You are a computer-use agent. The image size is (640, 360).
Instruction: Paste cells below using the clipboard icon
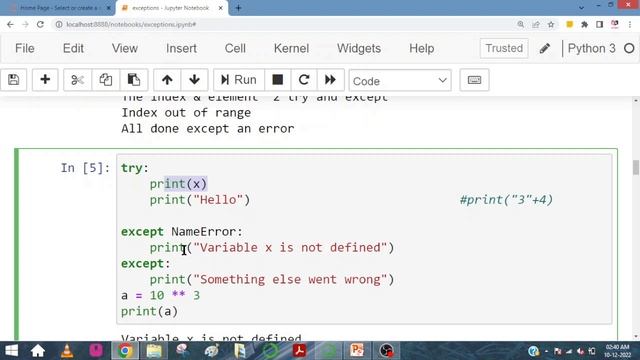pyautogui.click(x=133, y=80)
